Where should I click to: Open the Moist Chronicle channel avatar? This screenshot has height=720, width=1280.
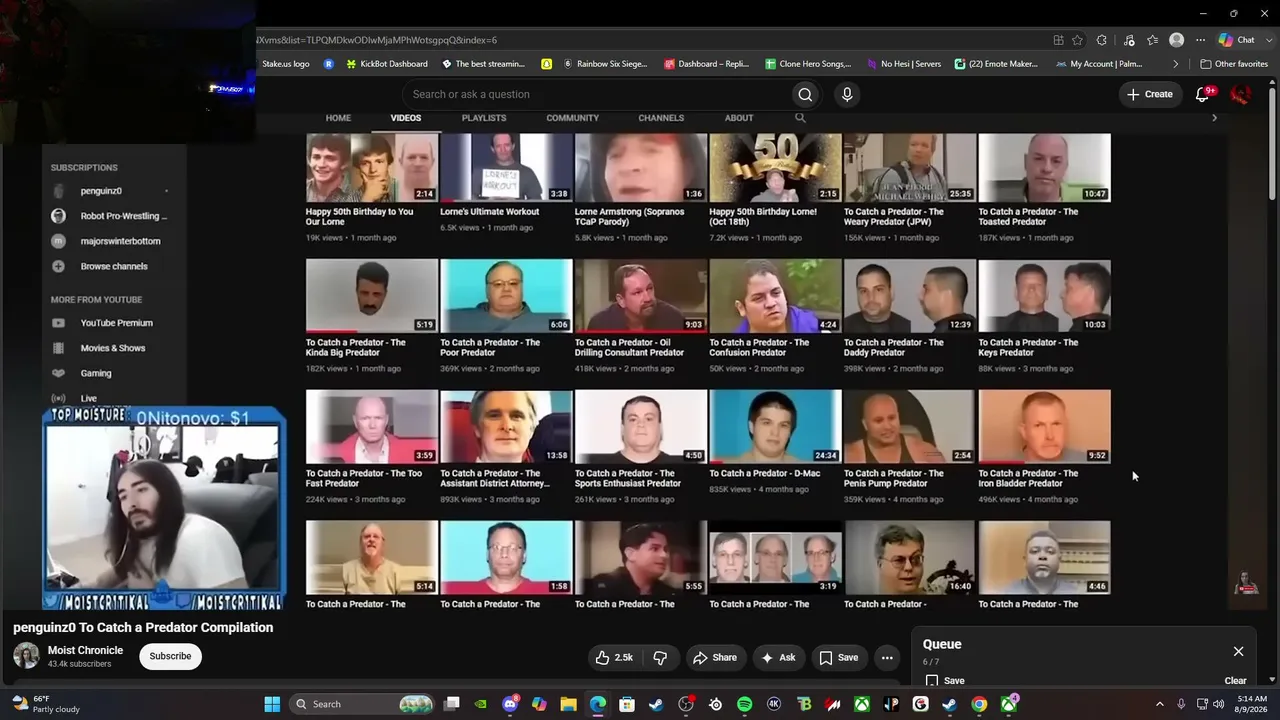click(x=26, y=656)
